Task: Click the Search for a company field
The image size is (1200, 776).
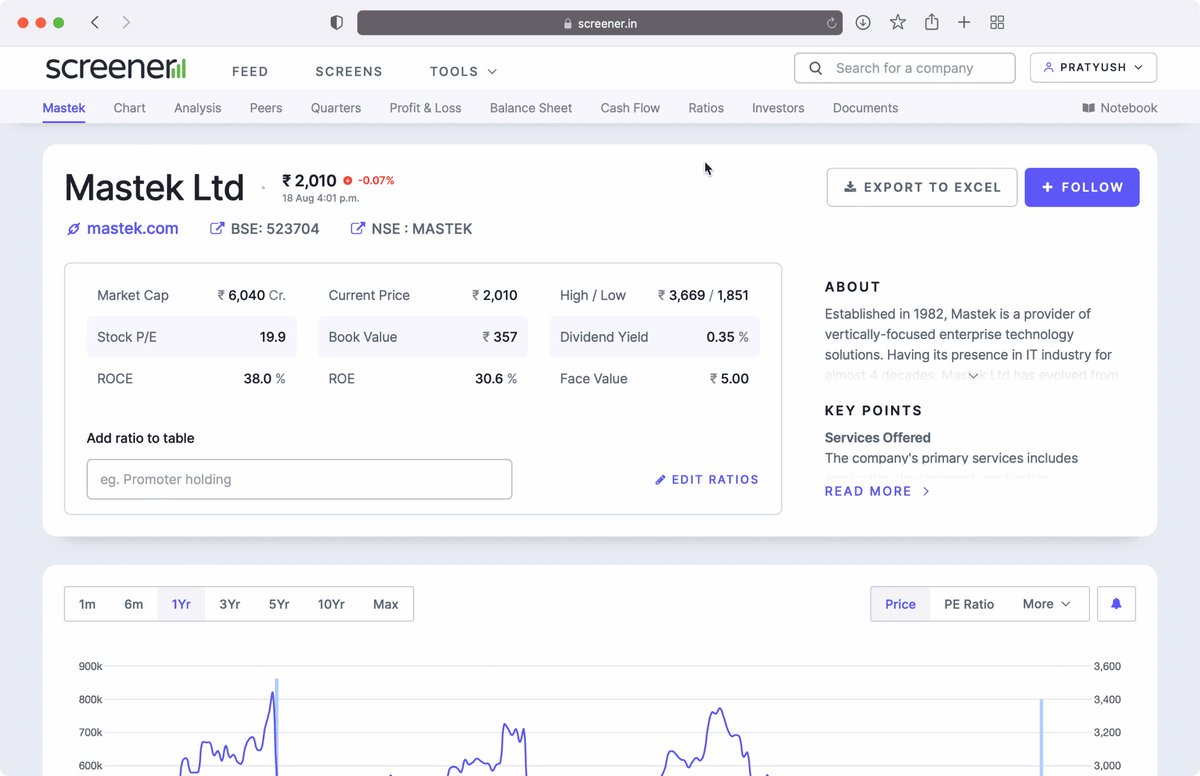Action: pos(905,68)
